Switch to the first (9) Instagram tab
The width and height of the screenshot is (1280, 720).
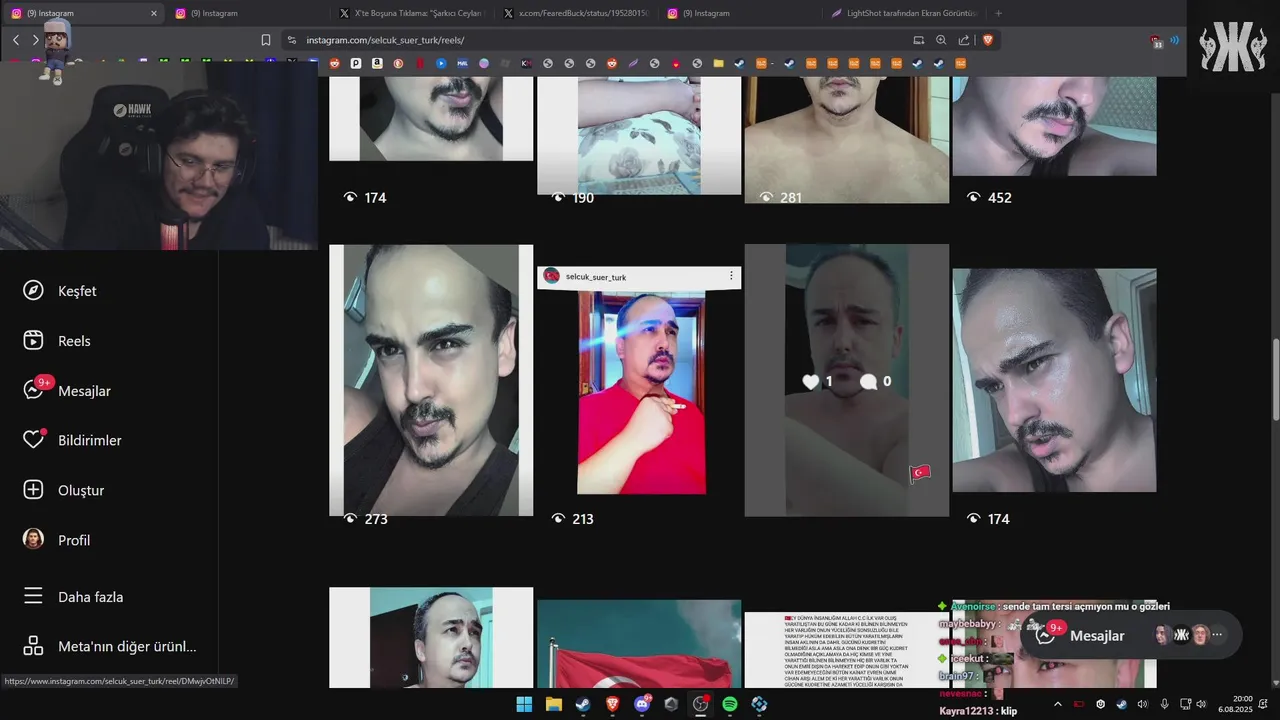click(84, 13)
